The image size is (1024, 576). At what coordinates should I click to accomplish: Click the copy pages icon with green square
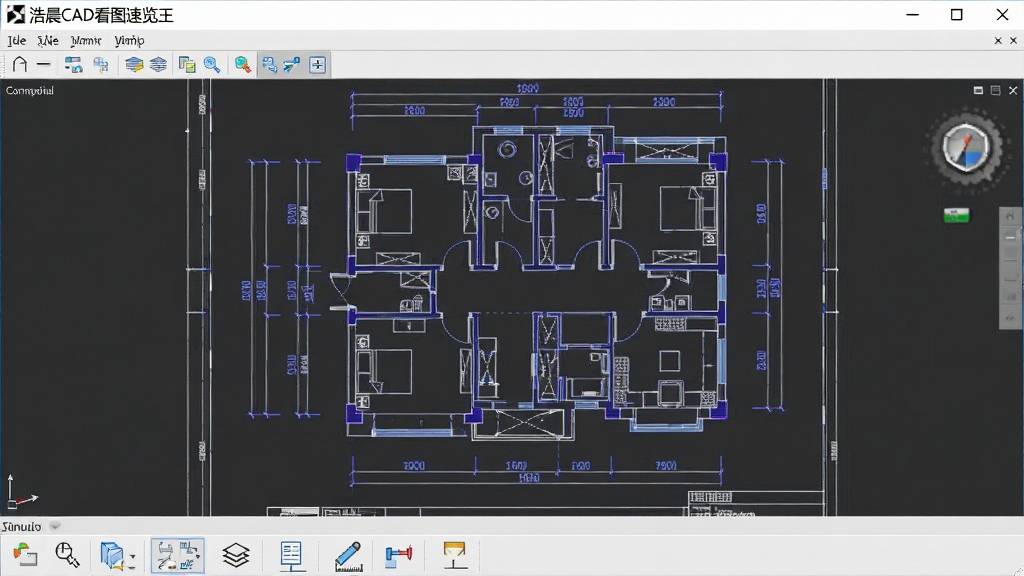click(187, 64)
